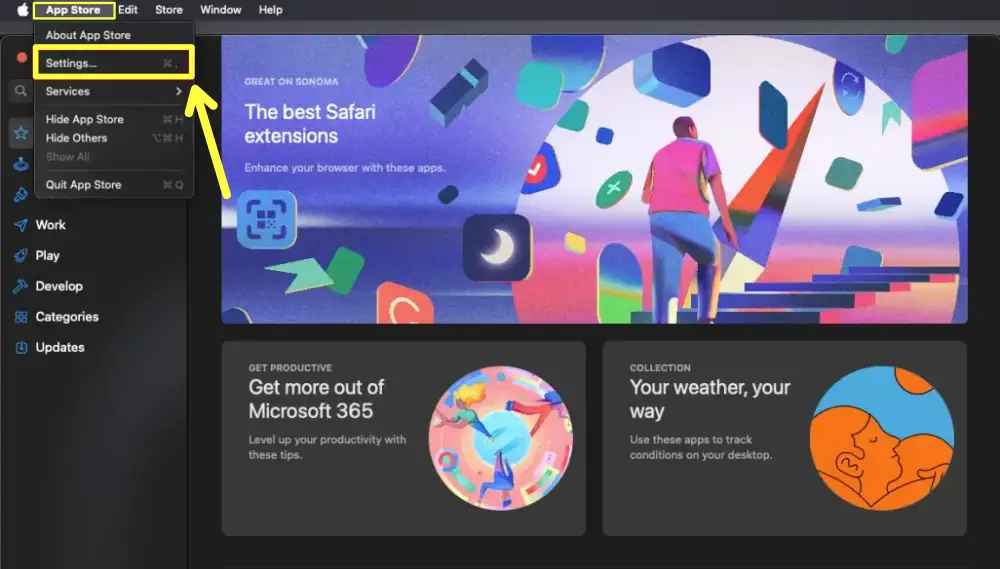Screen dimensions: 1000x569
Task: Open the Apple logo menu
Action: (22, 10)
